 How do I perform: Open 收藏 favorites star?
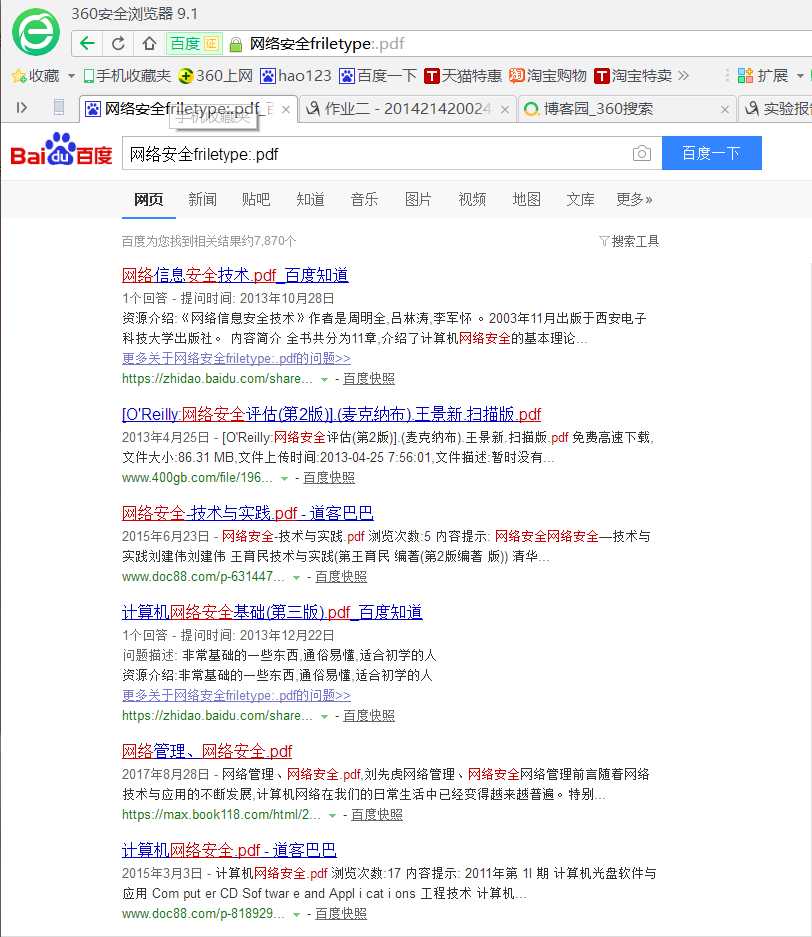tap(36, 76)
